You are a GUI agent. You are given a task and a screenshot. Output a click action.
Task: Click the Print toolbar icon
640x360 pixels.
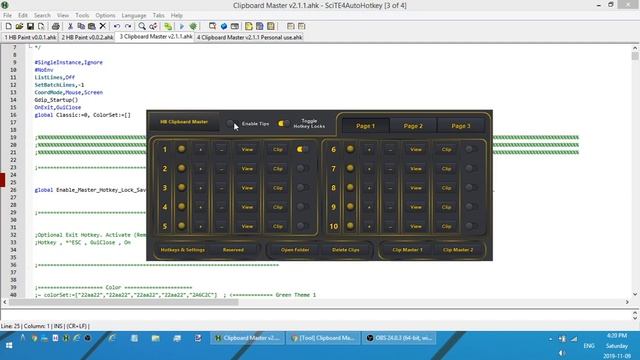click(x=56, y=26)
